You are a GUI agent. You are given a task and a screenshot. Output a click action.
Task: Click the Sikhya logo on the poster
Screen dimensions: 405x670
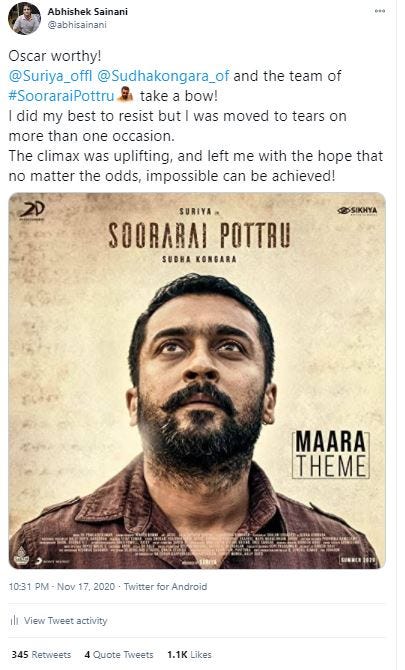[357, 211]
